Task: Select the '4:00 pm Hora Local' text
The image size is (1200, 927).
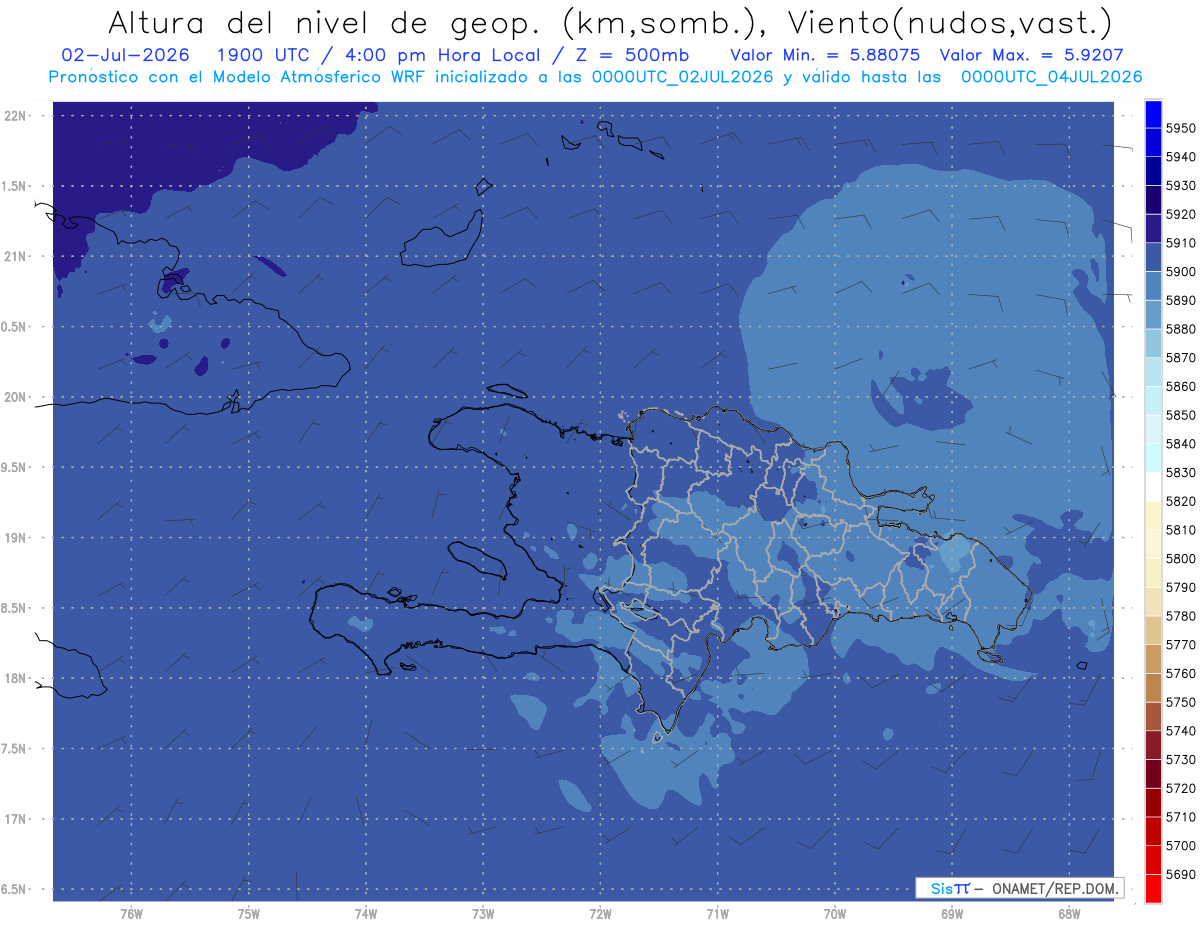Action: 444,55
